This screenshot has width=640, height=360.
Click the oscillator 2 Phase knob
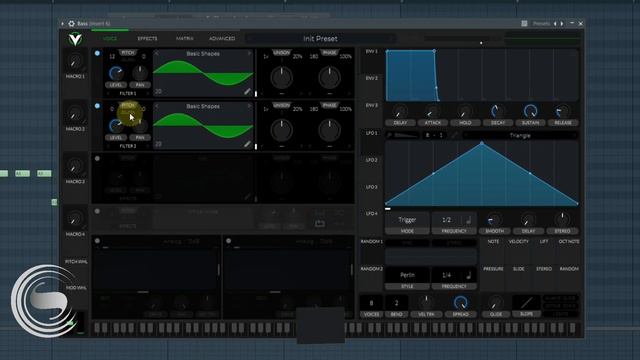pyautogui.click(x=329, y=130)
